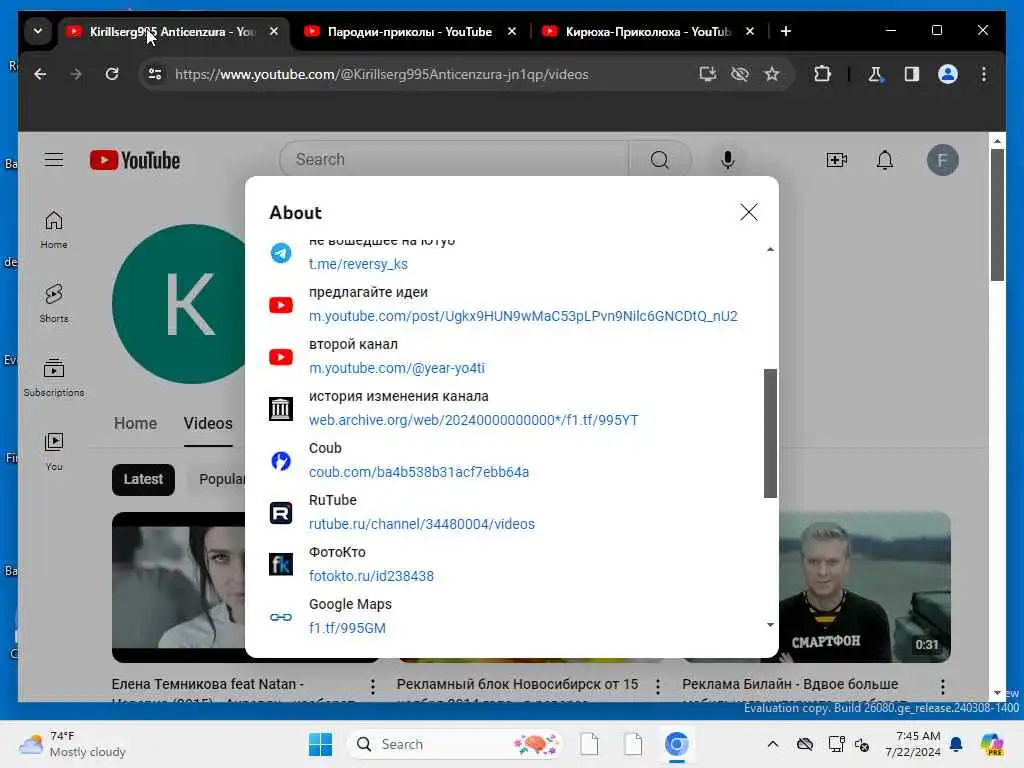Open 'You' in YouTube sidebar
This screenshot has height=768, width=1024.
click(x=54, y=451)
